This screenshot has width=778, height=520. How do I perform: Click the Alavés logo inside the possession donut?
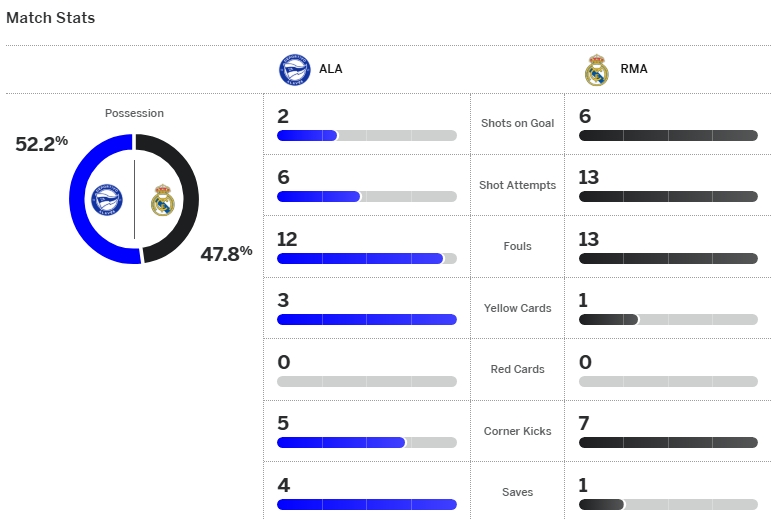(106, 200)
